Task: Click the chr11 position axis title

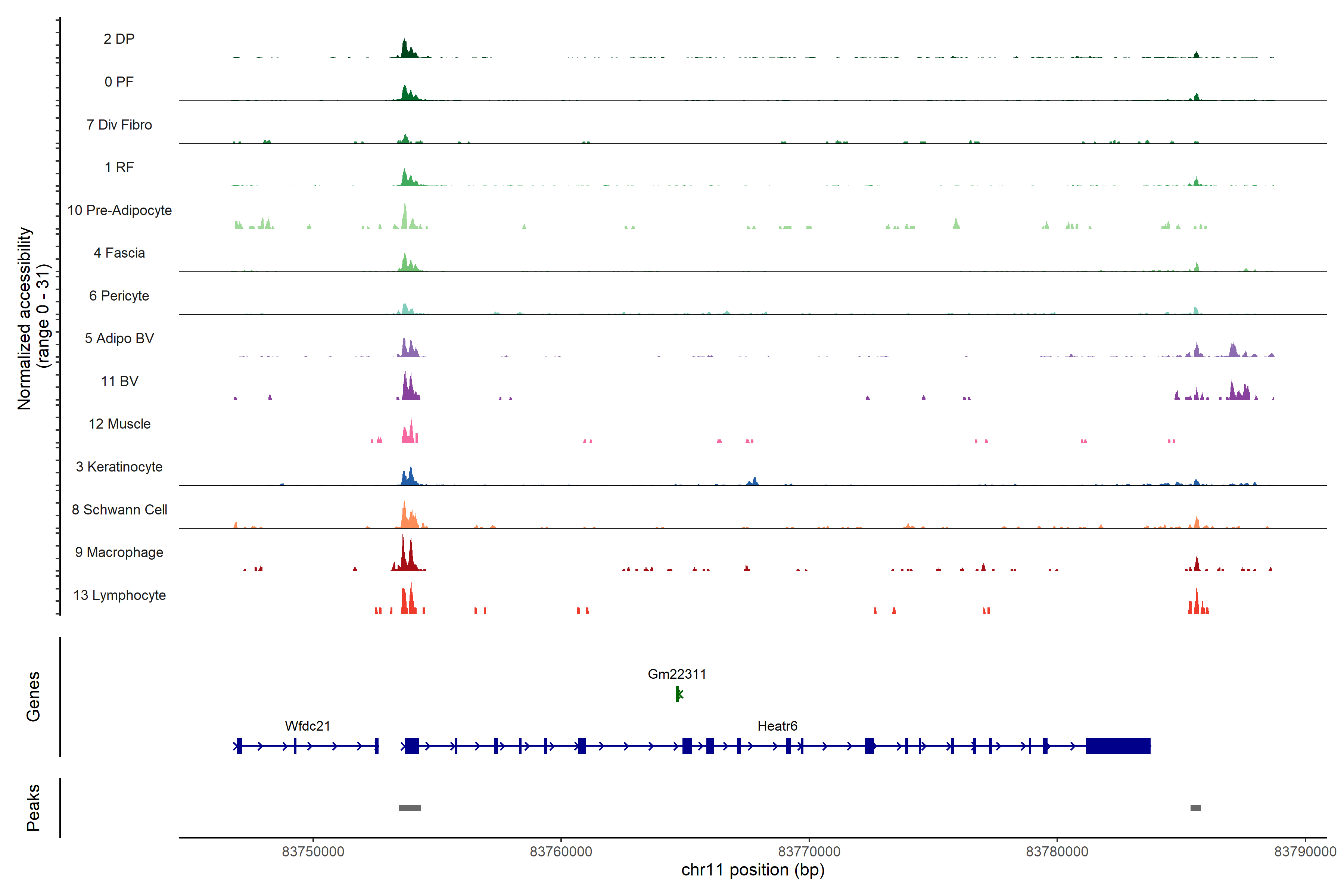Action: [753, 870]
